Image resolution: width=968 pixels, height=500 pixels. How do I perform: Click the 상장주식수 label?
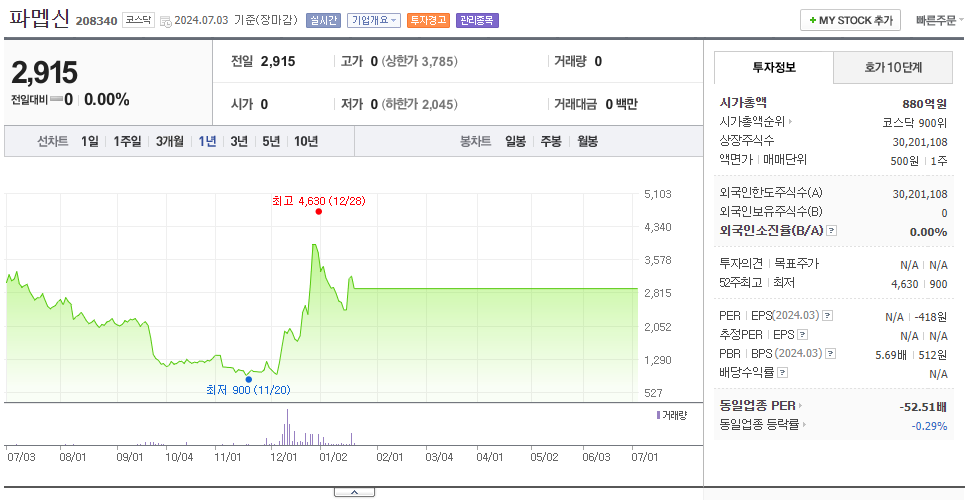pos(747,141)
